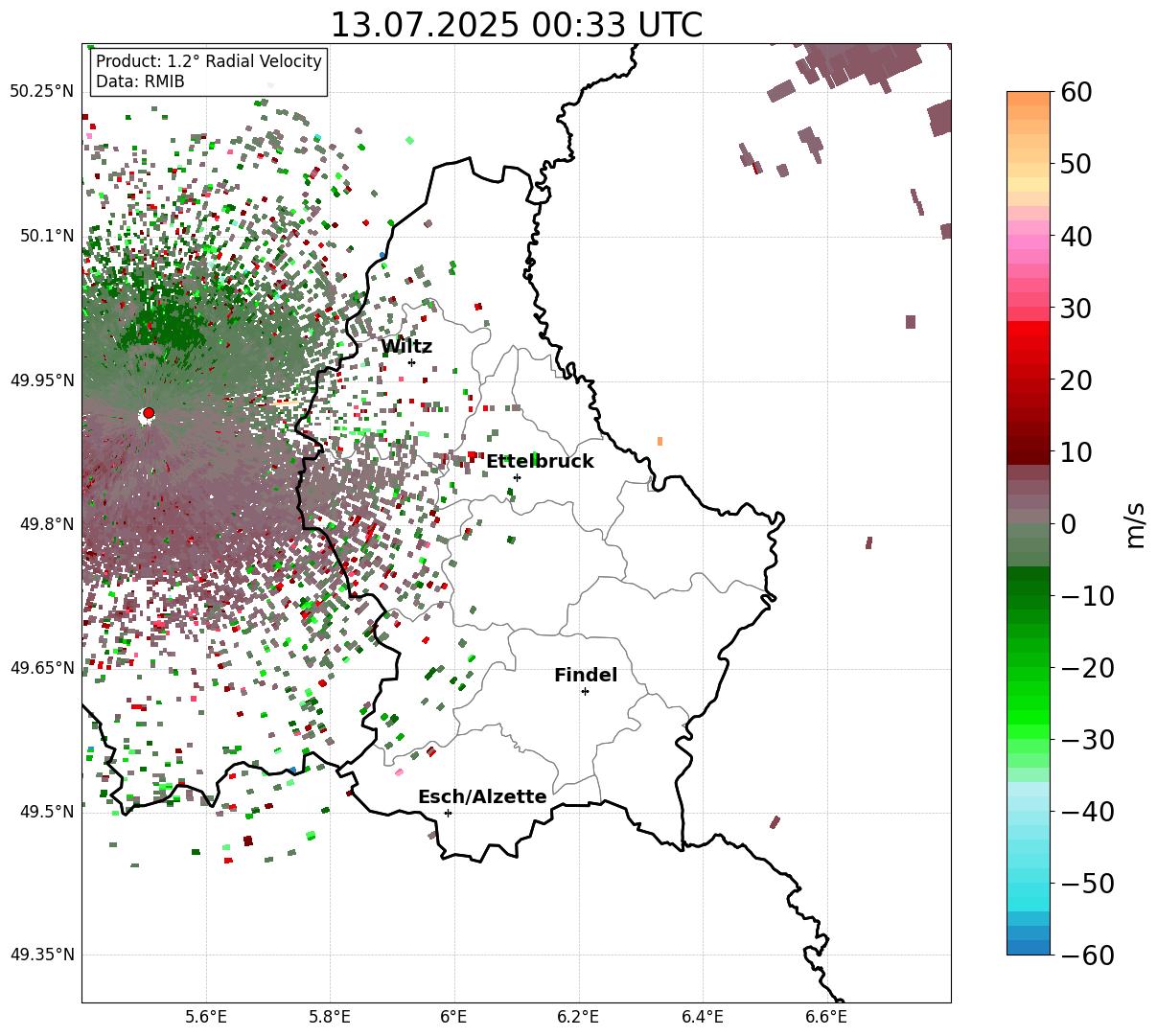The height and width of the screenshot is (1036, 1157).
Task: Click the Findel station cross marker
Action: pos(585,691)
